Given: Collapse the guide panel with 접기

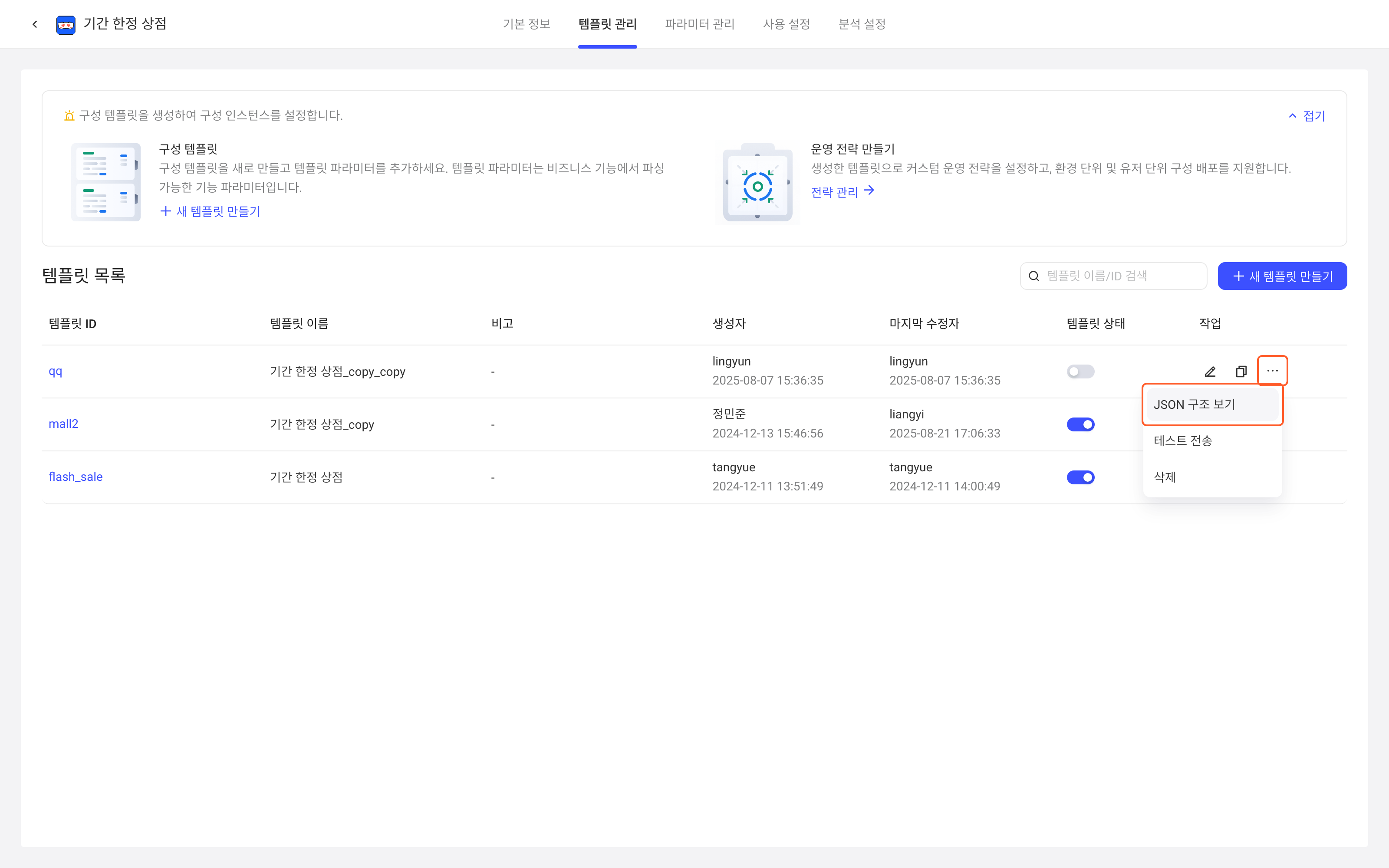Looking at the screenshot, I should (x=1307, y=115).
